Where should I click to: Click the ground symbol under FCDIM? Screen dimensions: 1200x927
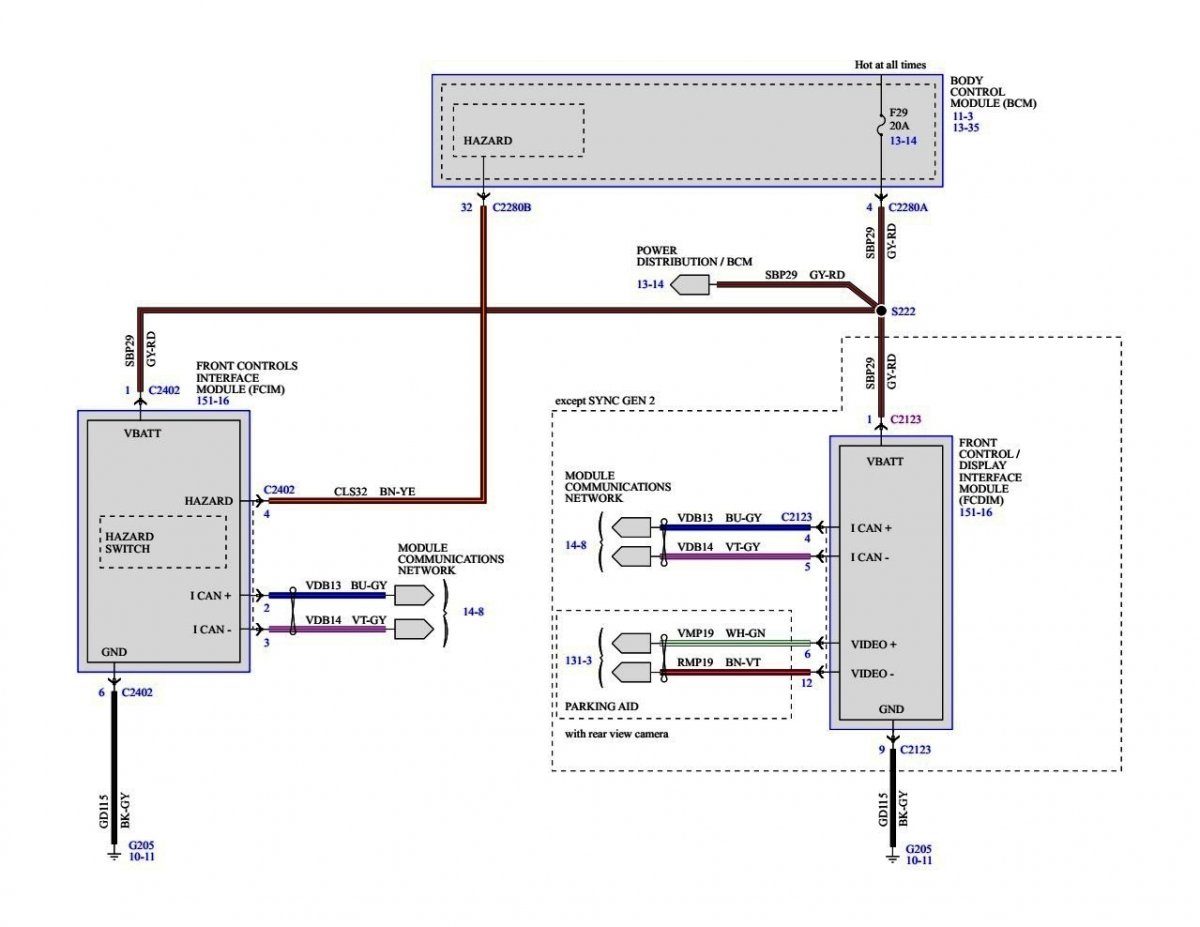892,855
